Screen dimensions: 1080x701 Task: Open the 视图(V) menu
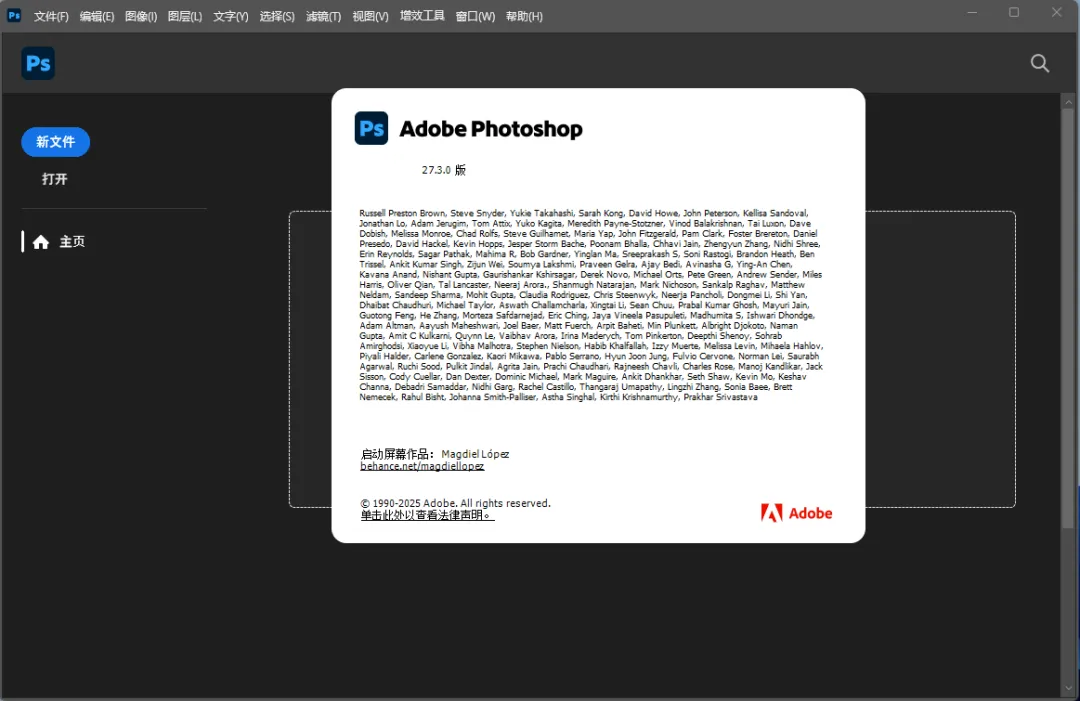(370, 16)
